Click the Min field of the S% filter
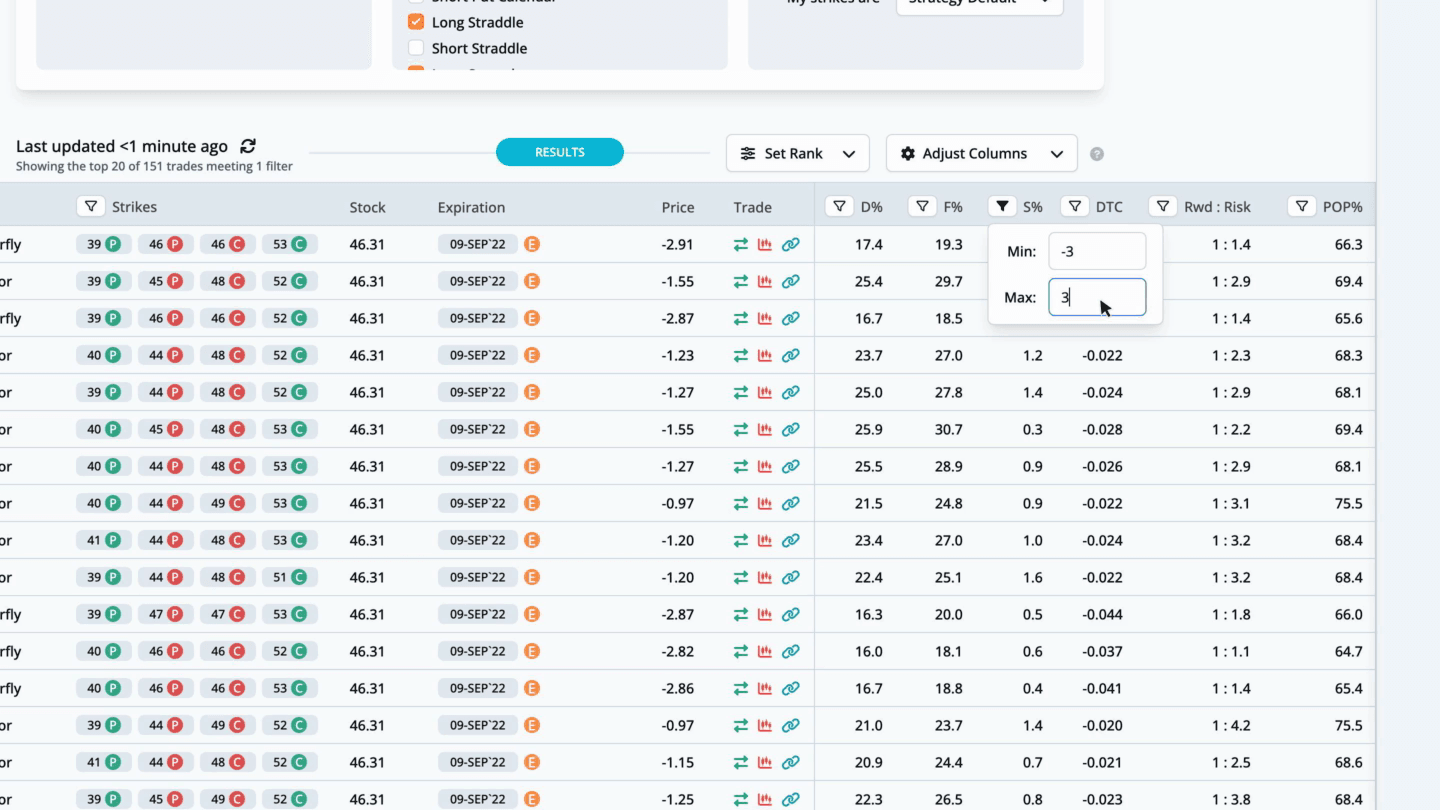 point(1097,251)
